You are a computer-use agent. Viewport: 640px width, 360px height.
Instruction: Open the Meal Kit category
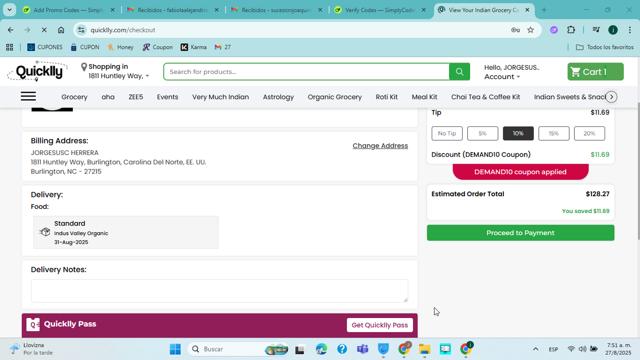click(424, 97)
